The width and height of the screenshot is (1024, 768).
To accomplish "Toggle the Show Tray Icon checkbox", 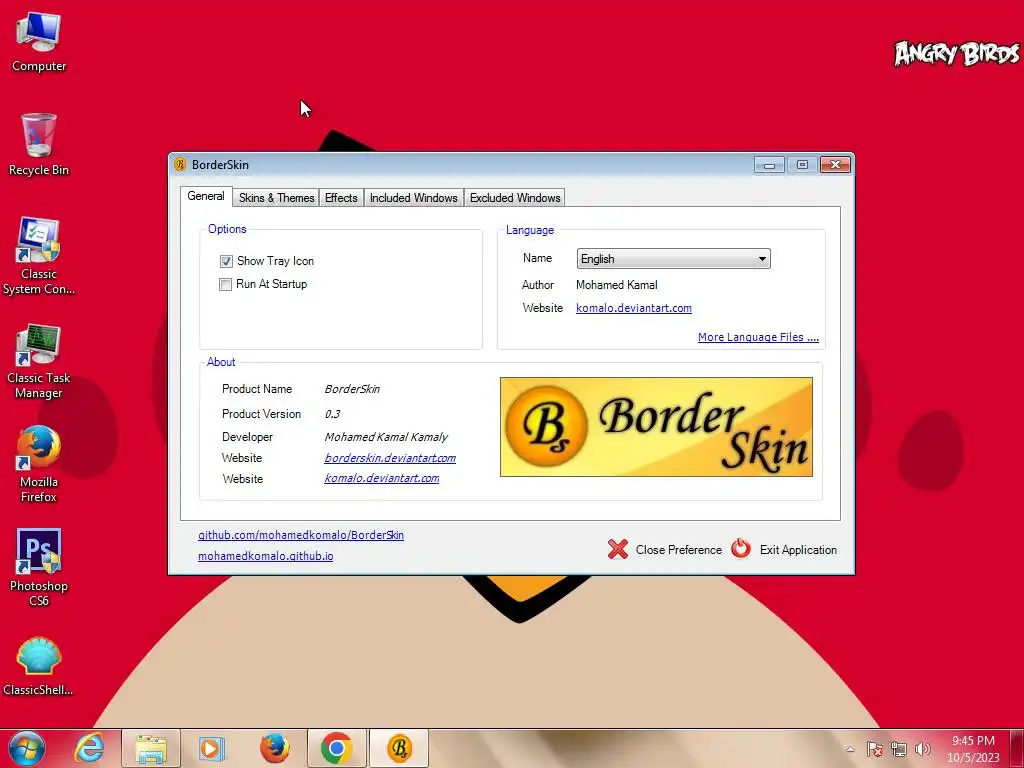I will (226, 261).
